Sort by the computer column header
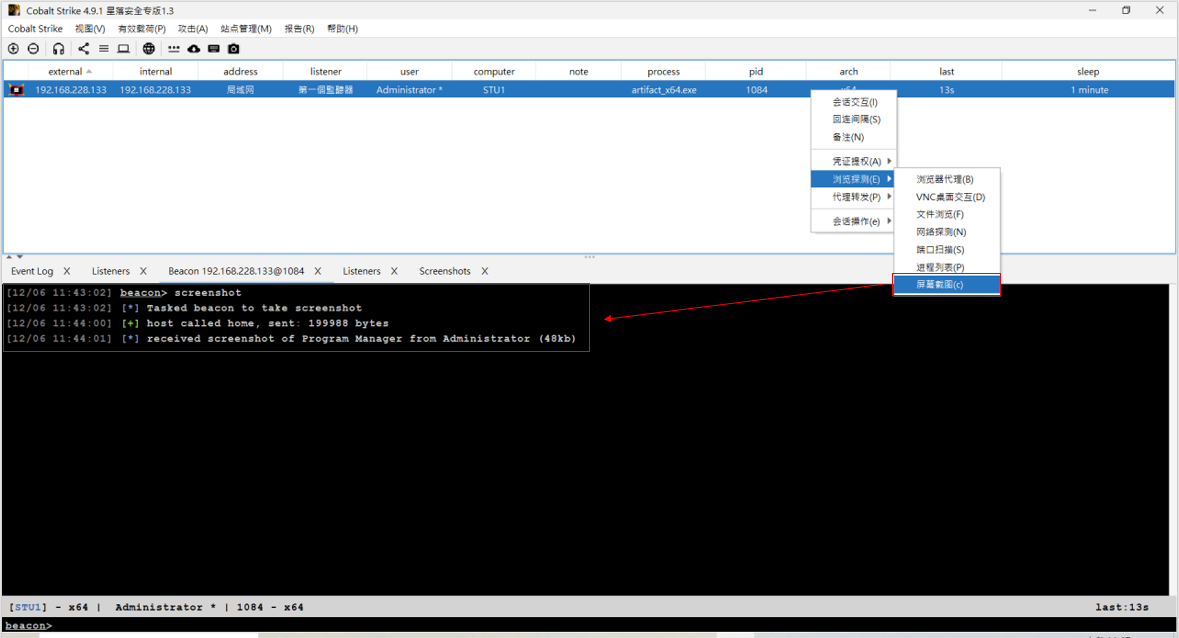The image size is (1179, 638). pyautogui.click(x=494, y=71)
